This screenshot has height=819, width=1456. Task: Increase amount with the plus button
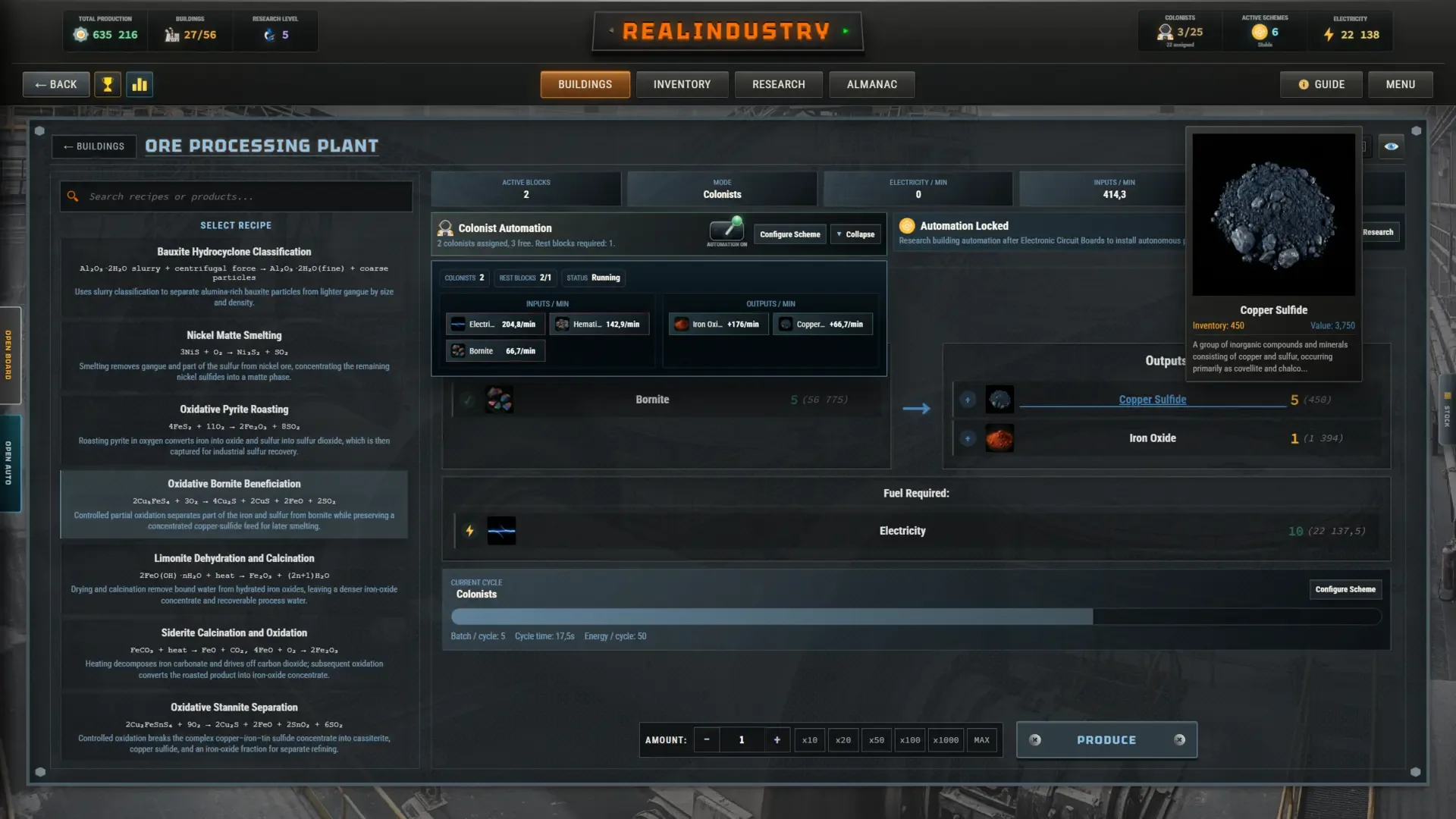tap(777, 739)
